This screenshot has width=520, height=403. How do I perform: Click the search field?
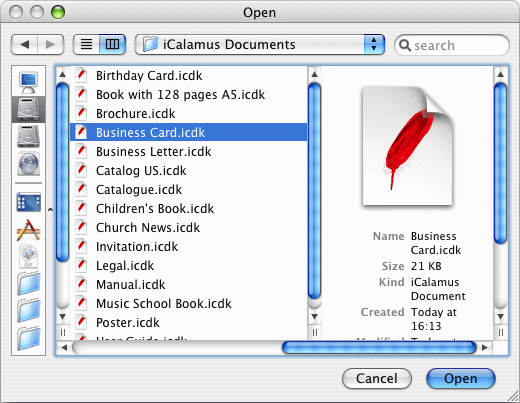(x=452, y=45)
